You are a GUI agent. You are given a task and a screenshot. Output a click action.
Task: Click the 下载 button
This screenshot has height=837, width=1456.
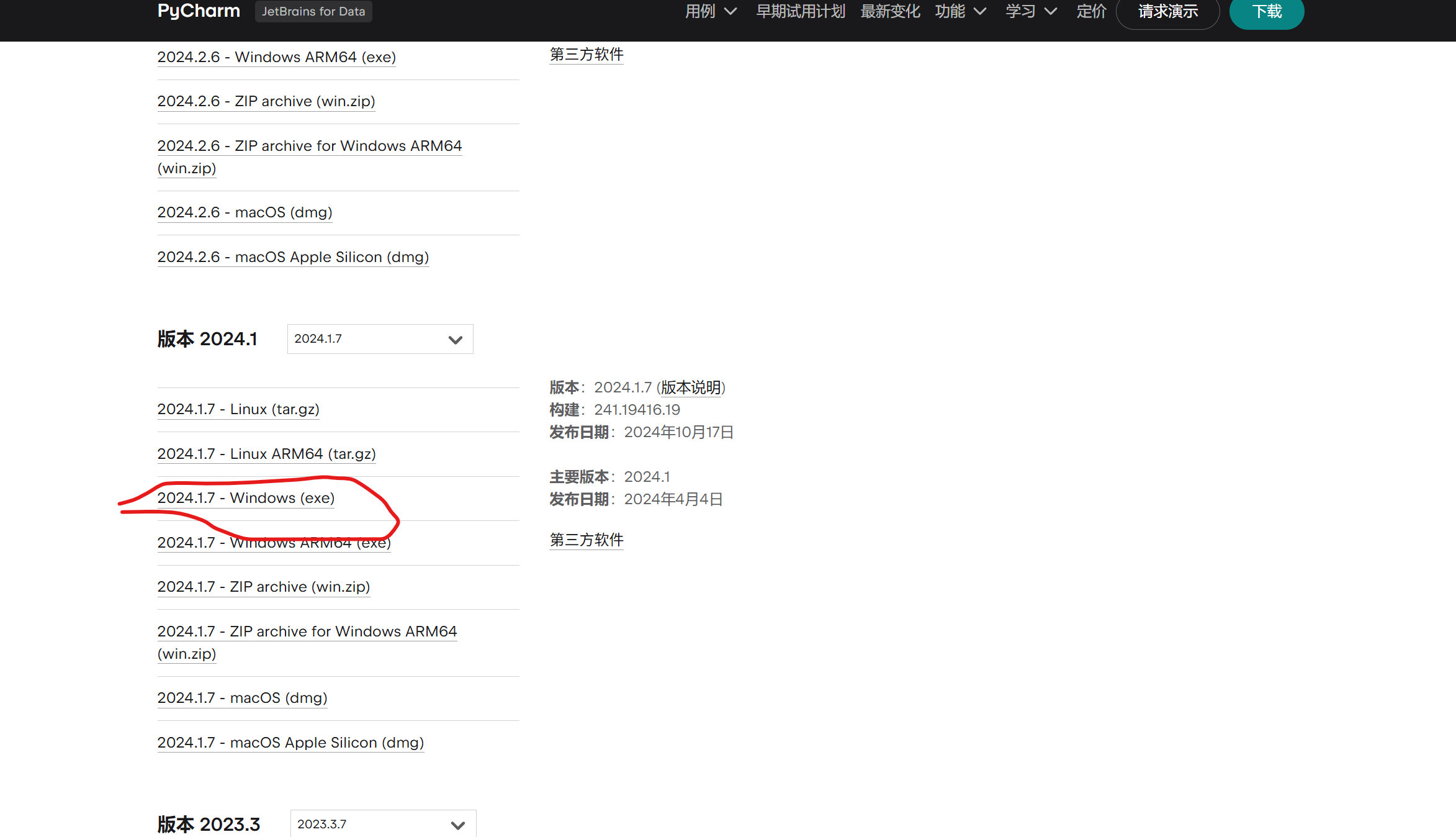click(x=1266, y=11)
